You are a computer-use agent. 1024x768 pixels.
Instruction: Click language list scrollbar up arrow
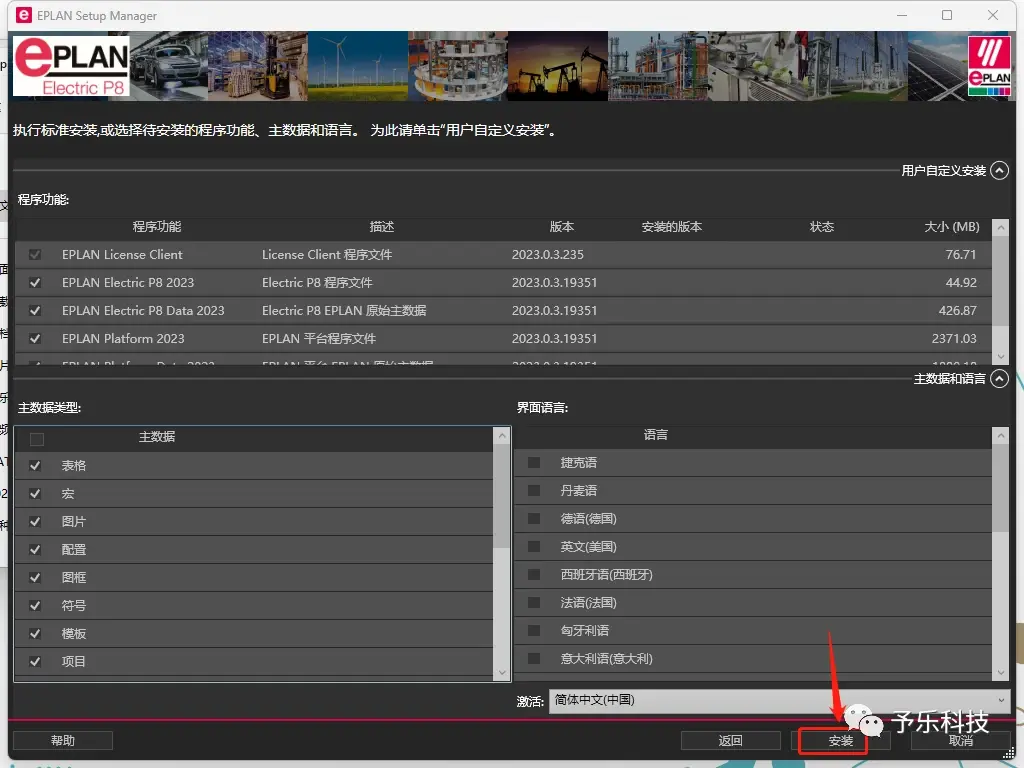(1000, 435)
